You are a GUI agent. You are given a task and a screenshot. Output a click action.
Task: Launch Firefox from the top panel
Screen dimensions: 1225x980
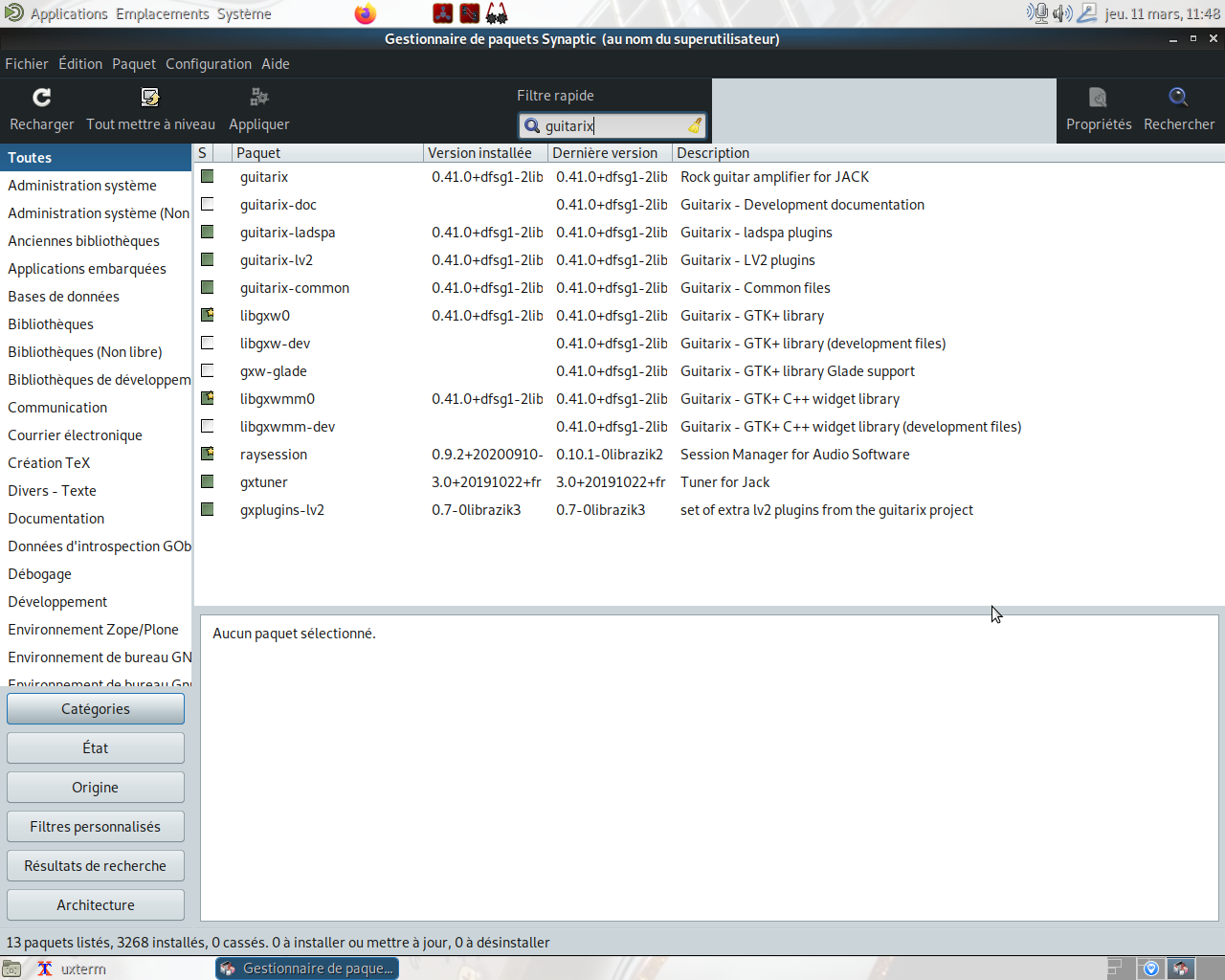[x=365, y=13]
